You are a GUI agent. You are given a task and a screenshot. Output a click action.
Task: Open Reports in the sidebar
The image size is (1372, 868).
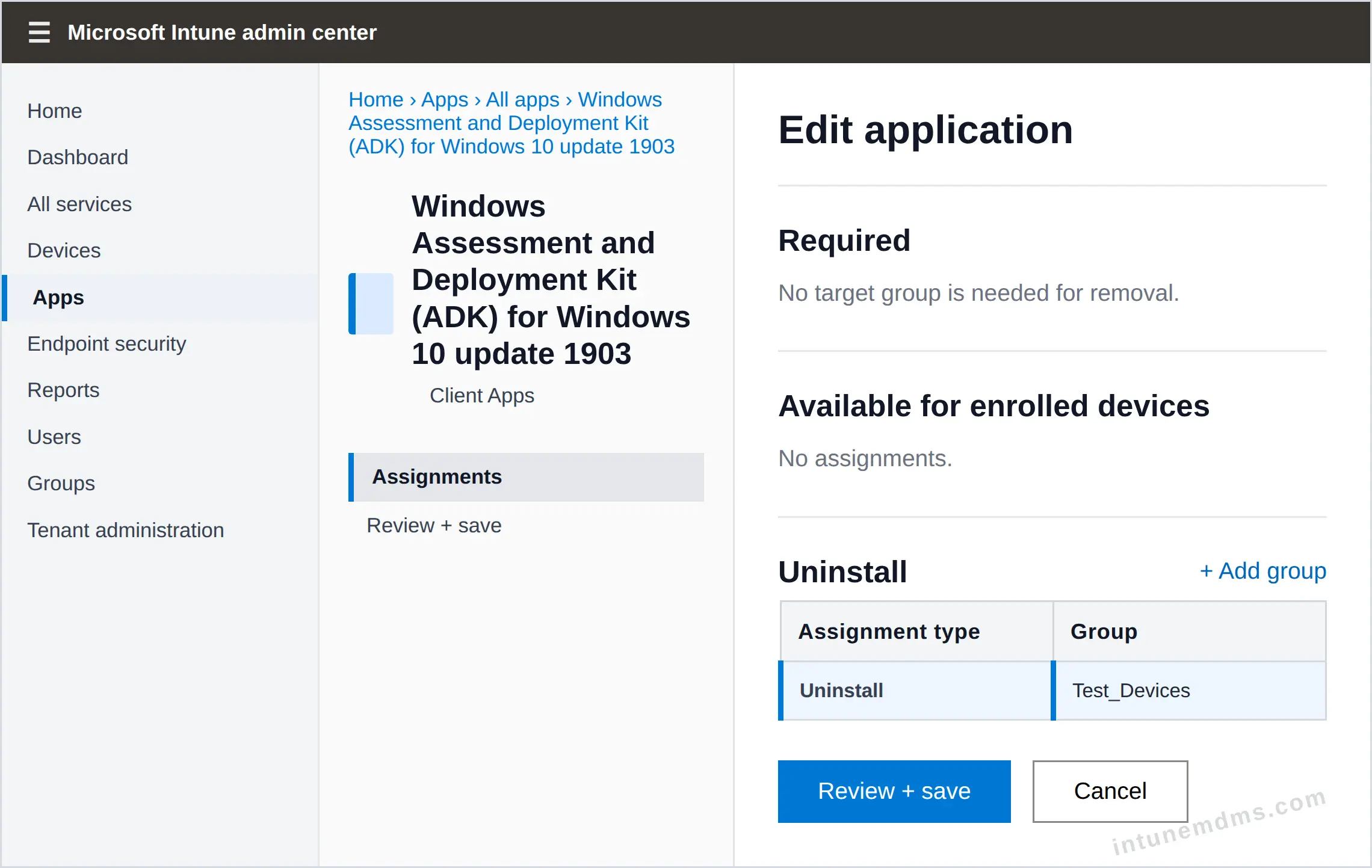63,390
